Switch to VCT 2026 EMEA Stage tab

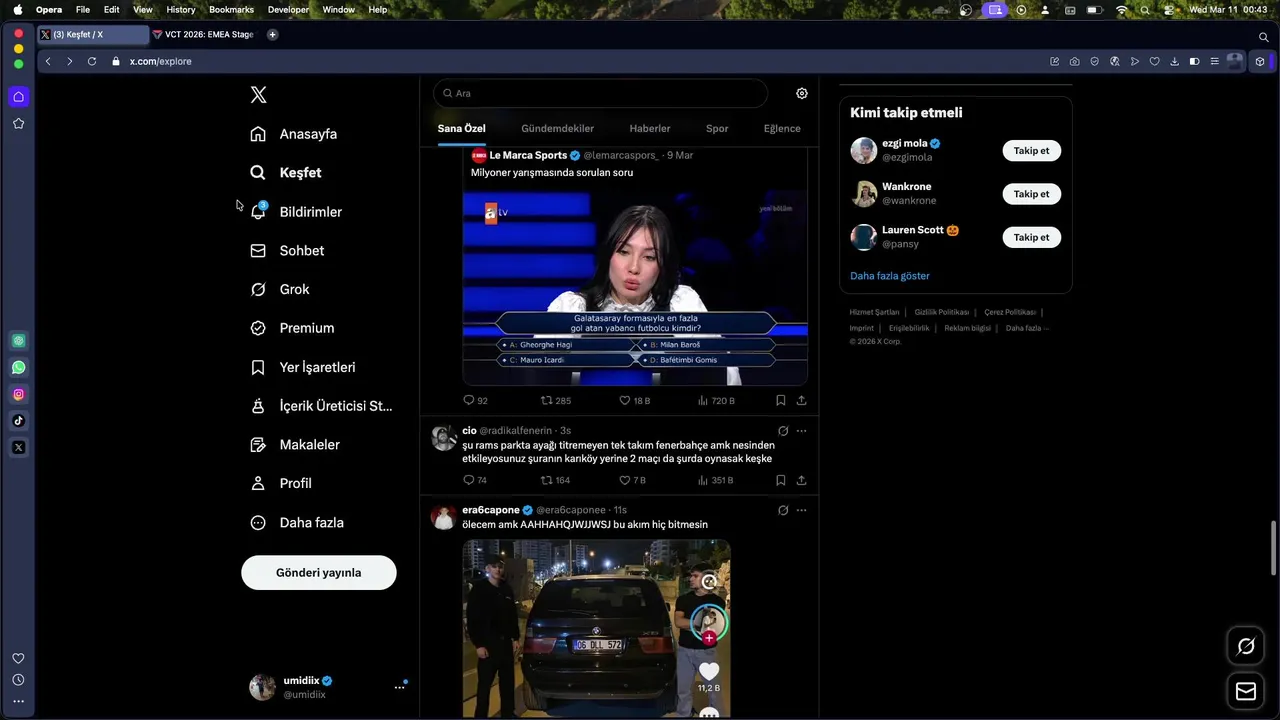[203, 34]
